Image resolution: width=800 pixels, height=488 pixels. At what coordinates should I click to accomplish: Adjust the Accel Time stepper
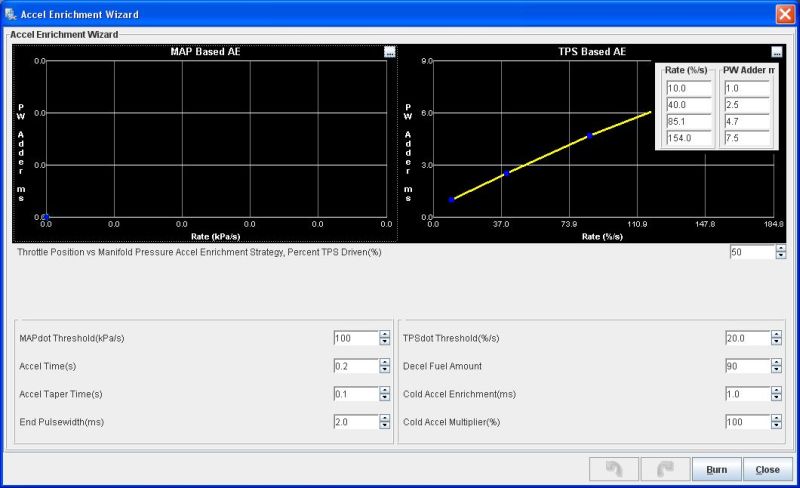[x=384, y=366]
